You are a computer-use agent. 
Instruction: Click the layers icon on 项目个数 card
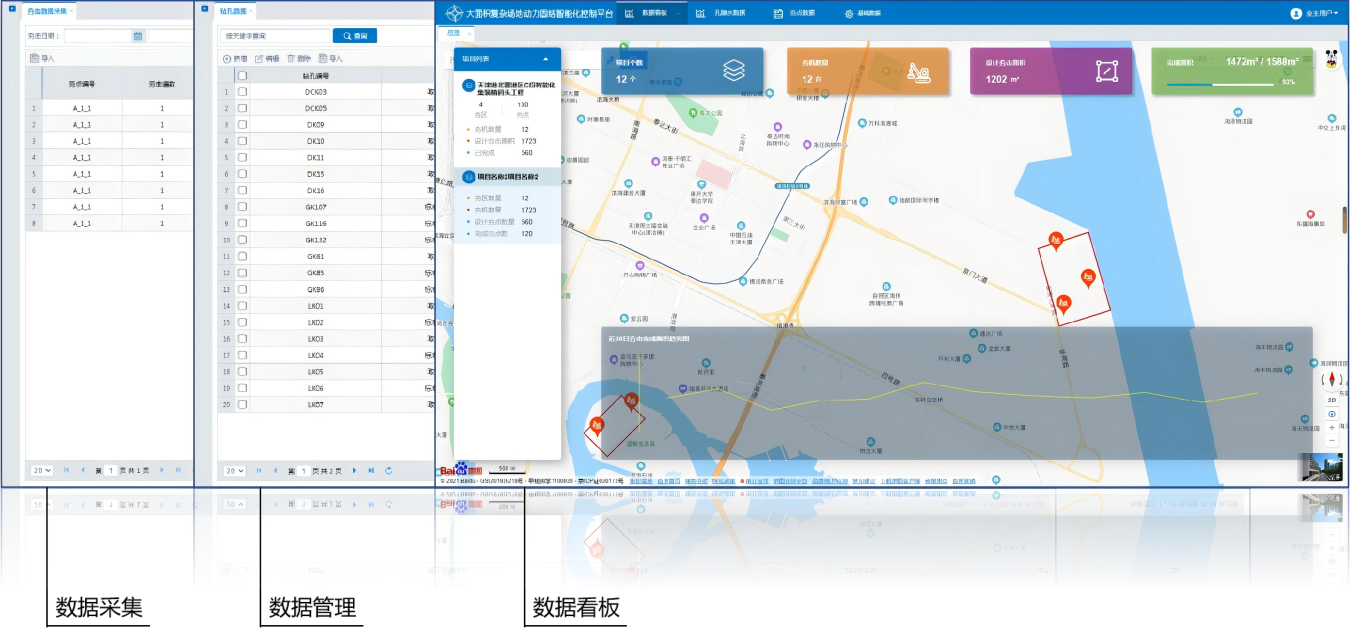(x=734, y=71)
